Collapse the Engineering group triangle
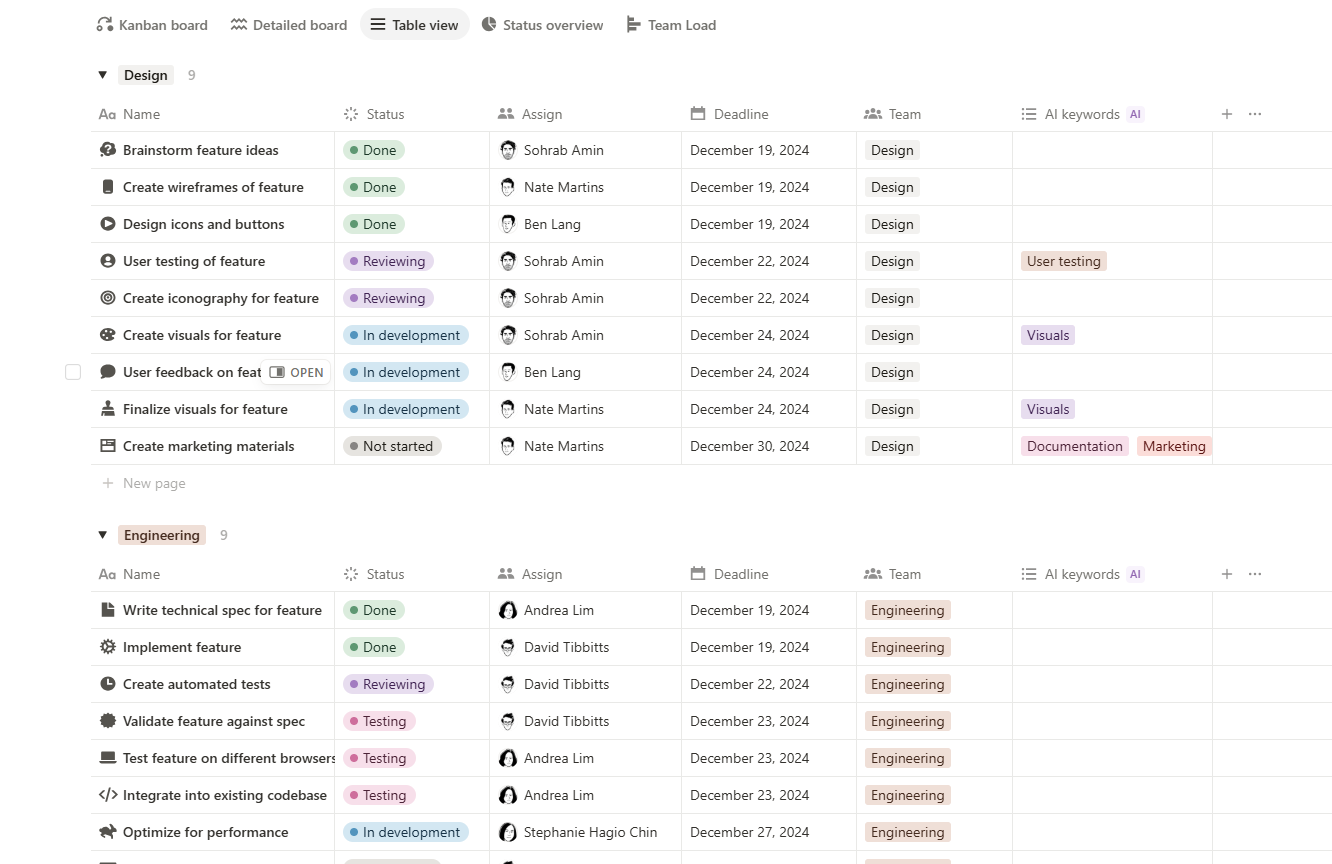 [x=102, y=535]
